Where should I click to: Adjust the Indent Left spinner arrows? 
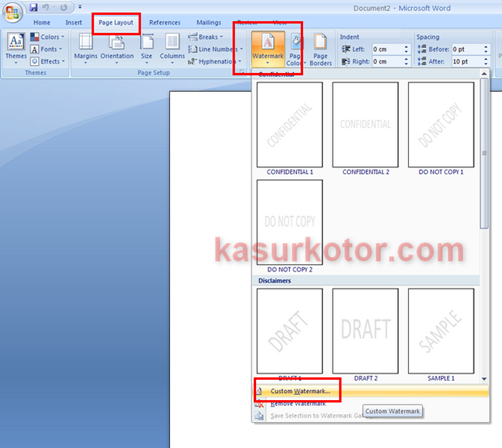(x=406, y=49)
